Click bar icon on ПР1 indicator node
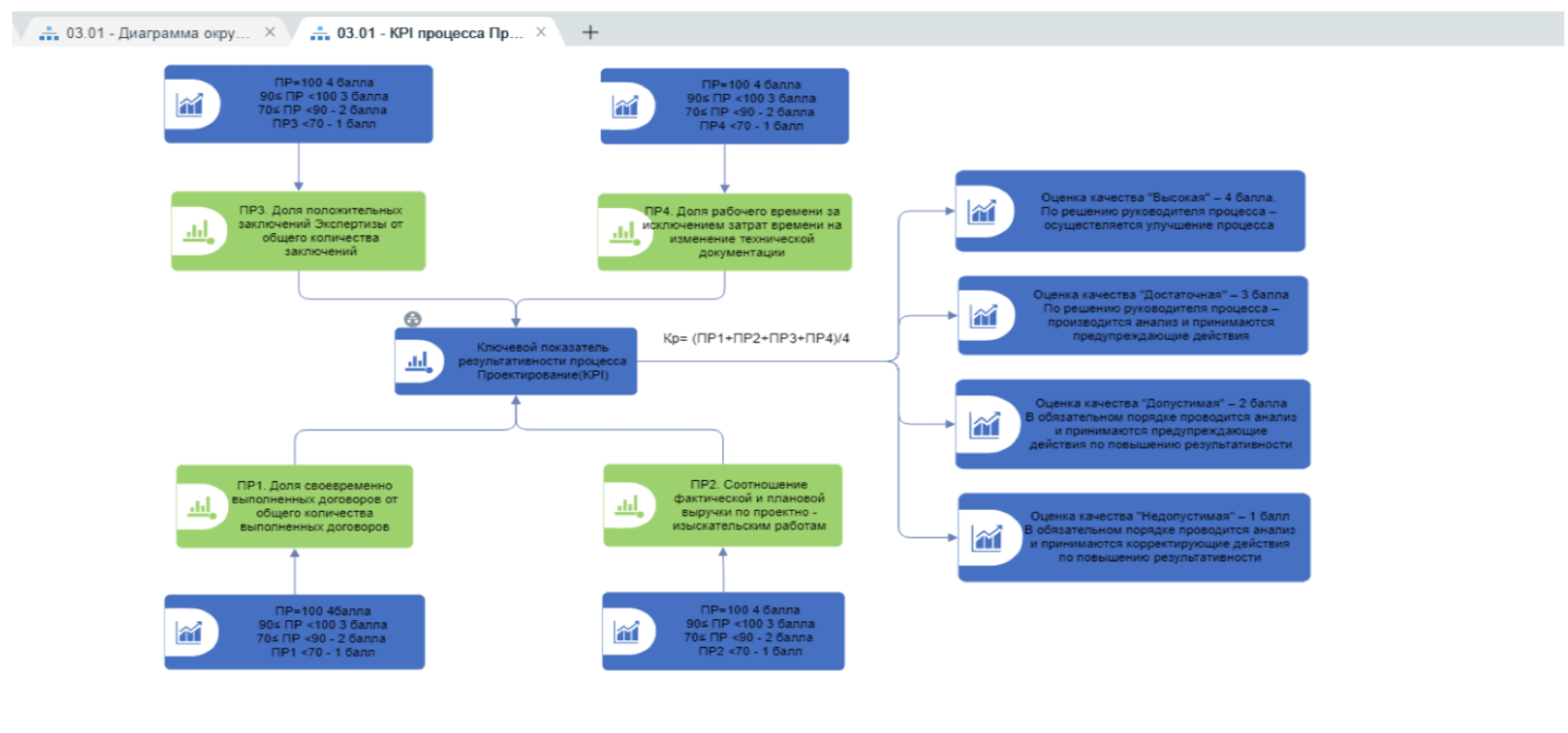1568x733 pixels. pyautogui.click(x=201, y=508)
